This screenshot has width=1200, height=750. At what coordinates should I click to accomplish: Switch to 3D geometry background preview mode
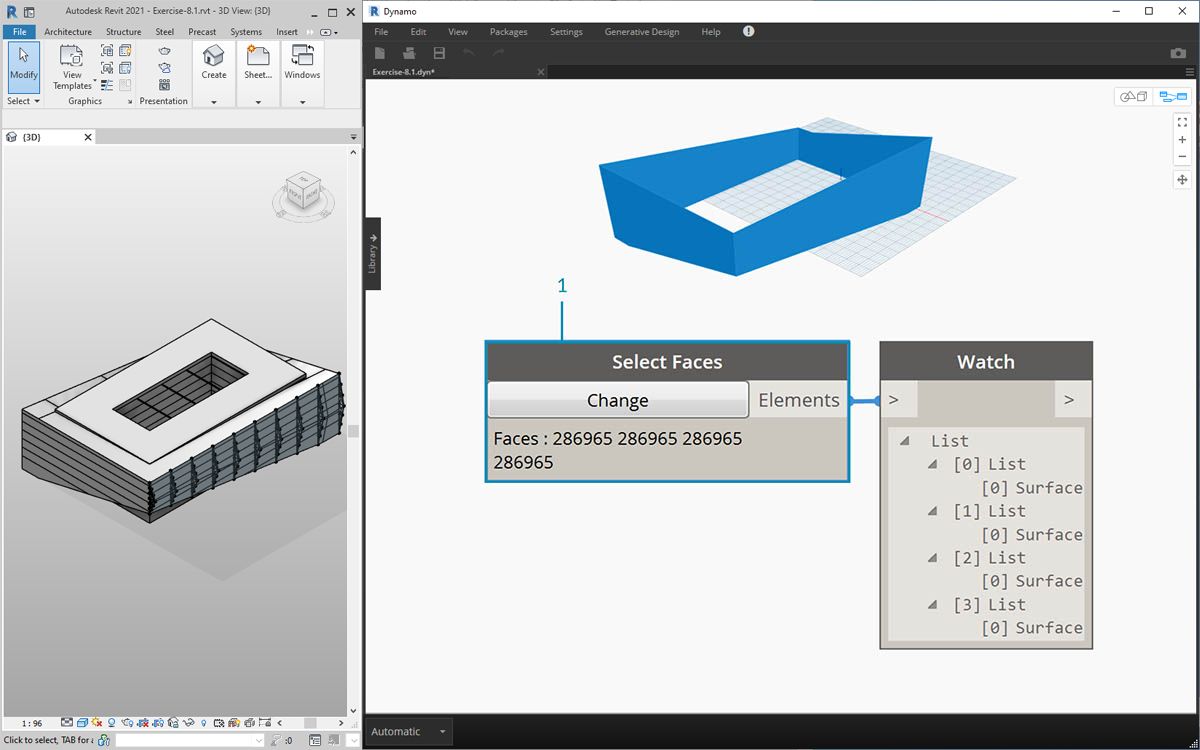[1134, 97]
